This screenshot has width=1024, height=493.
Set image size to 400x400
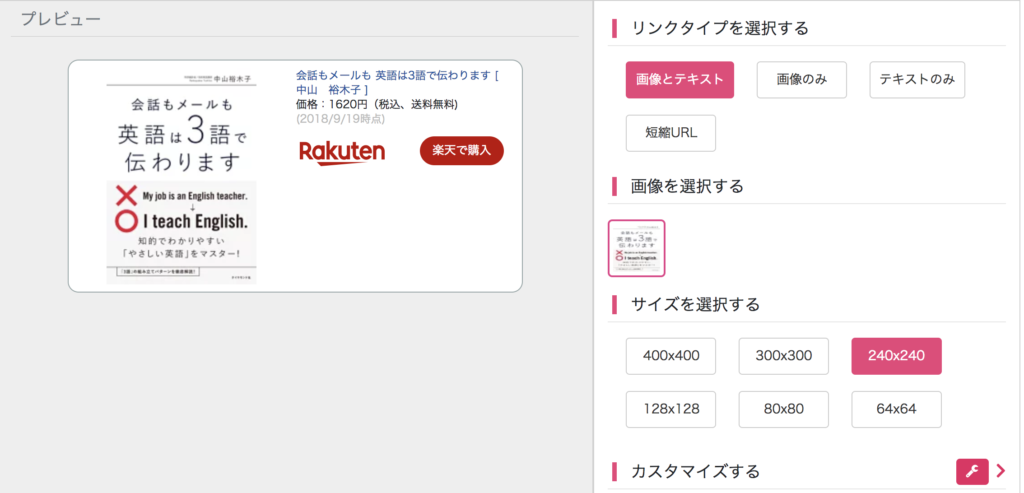coord(671,356)
